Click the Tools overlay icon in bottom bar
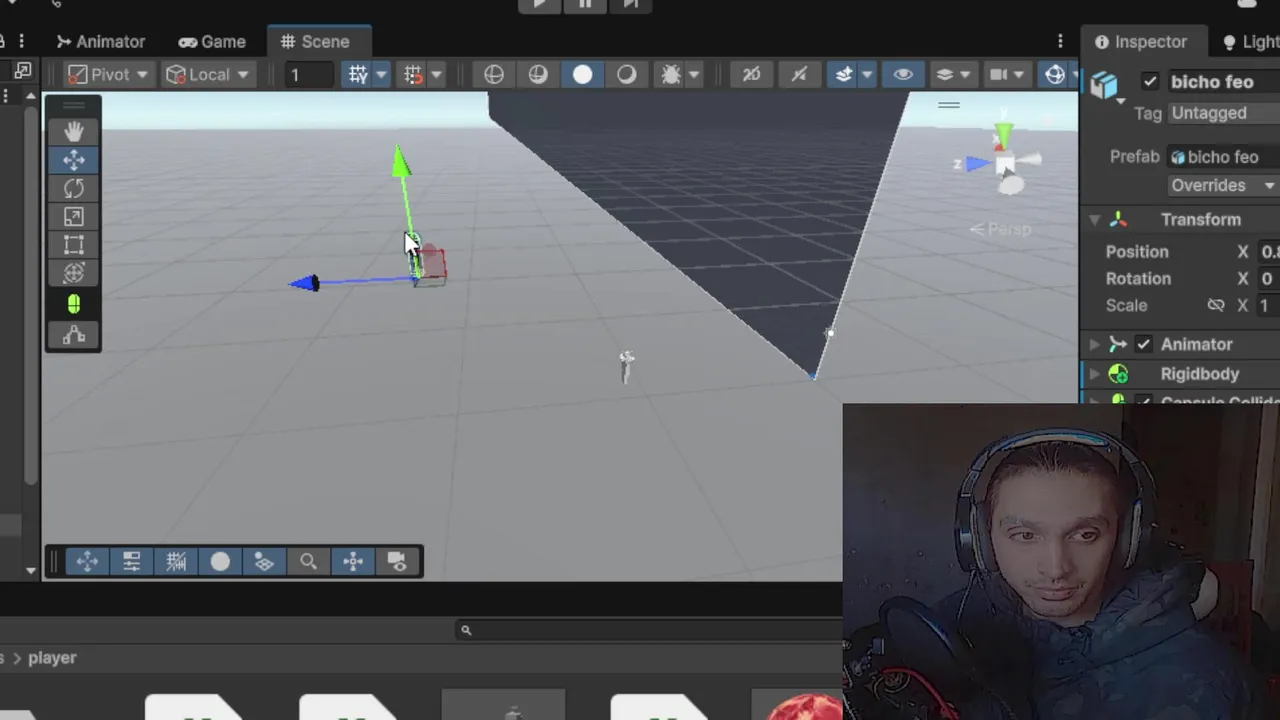1280x720 pixels. [x=87, y=562]
